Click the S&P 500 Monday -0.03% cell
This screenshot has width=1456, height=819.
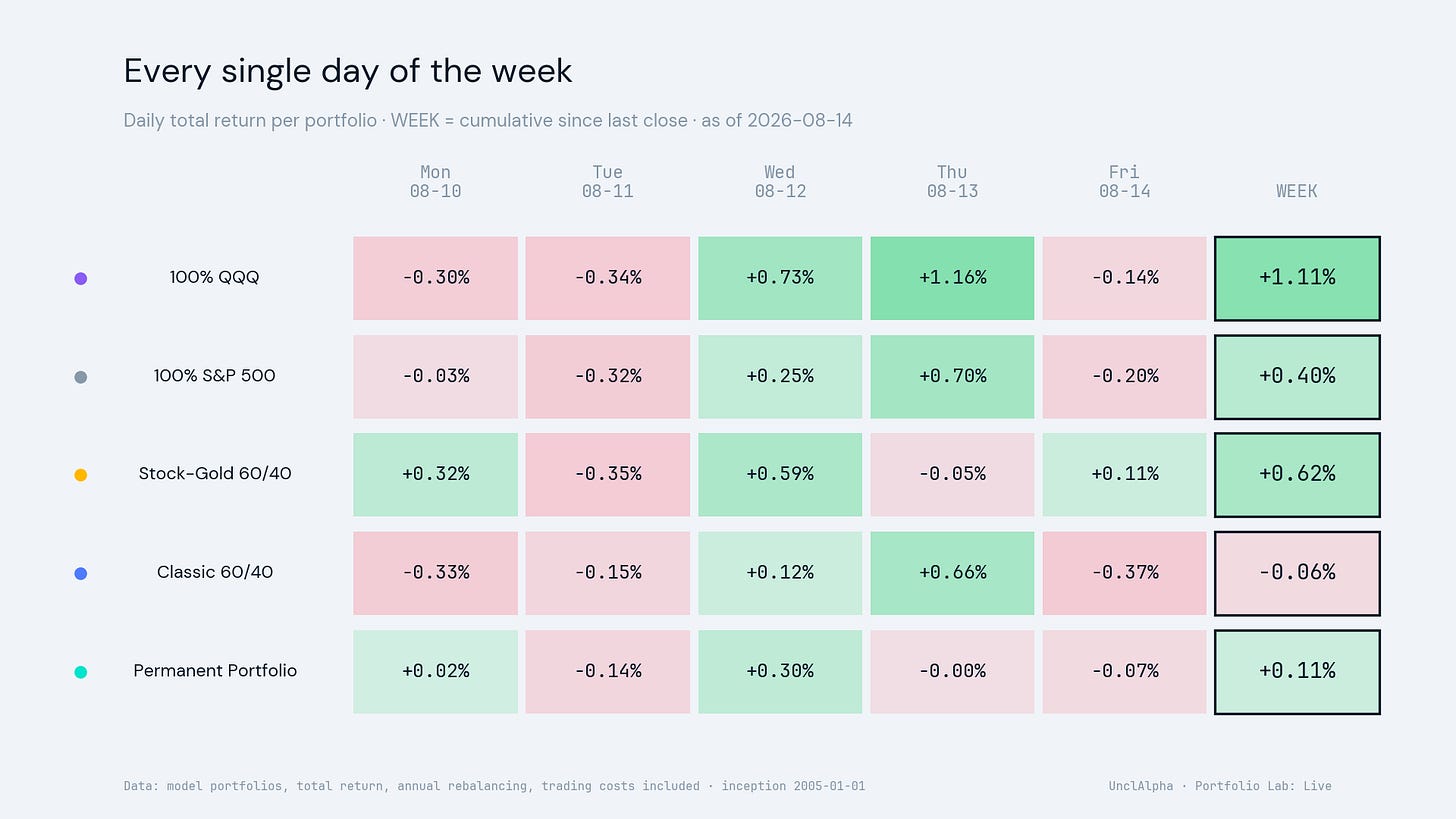[435, 376]
